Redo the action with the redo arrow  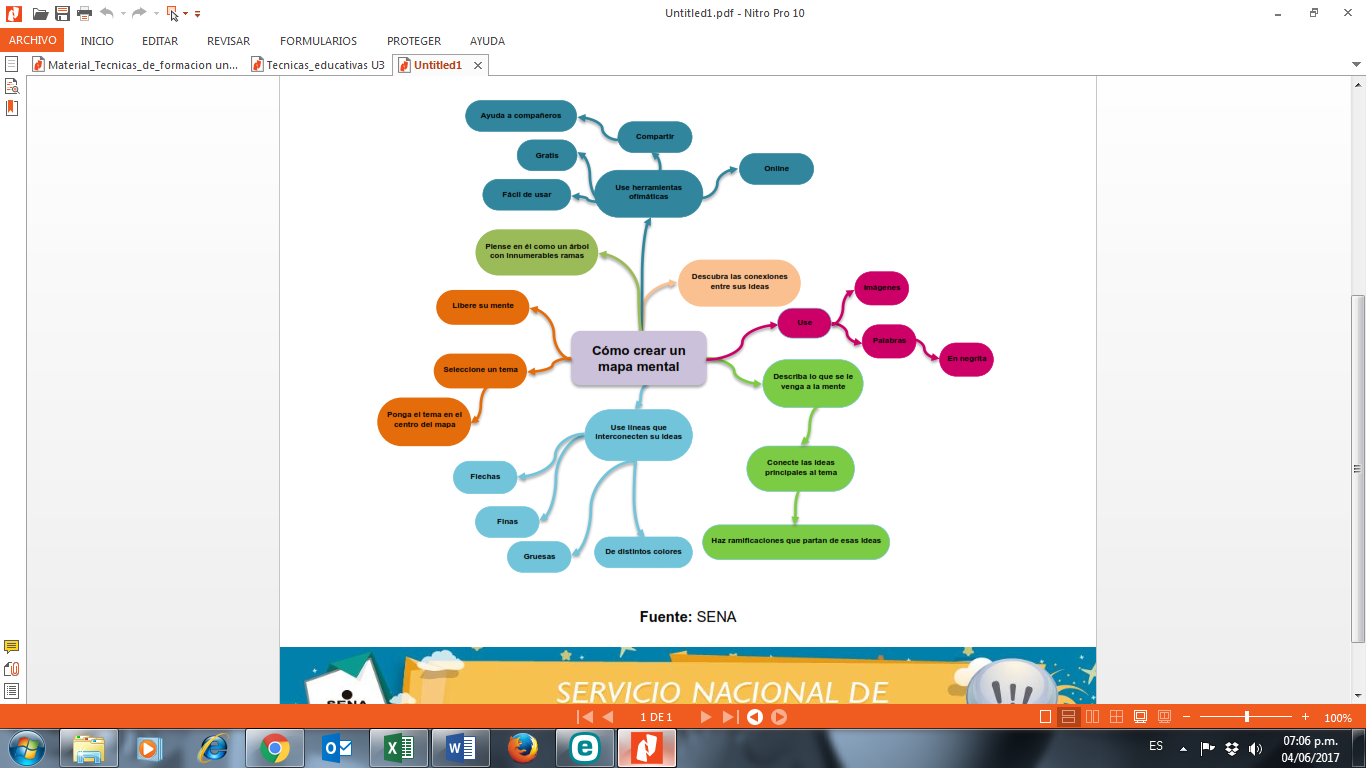[140, 13]
